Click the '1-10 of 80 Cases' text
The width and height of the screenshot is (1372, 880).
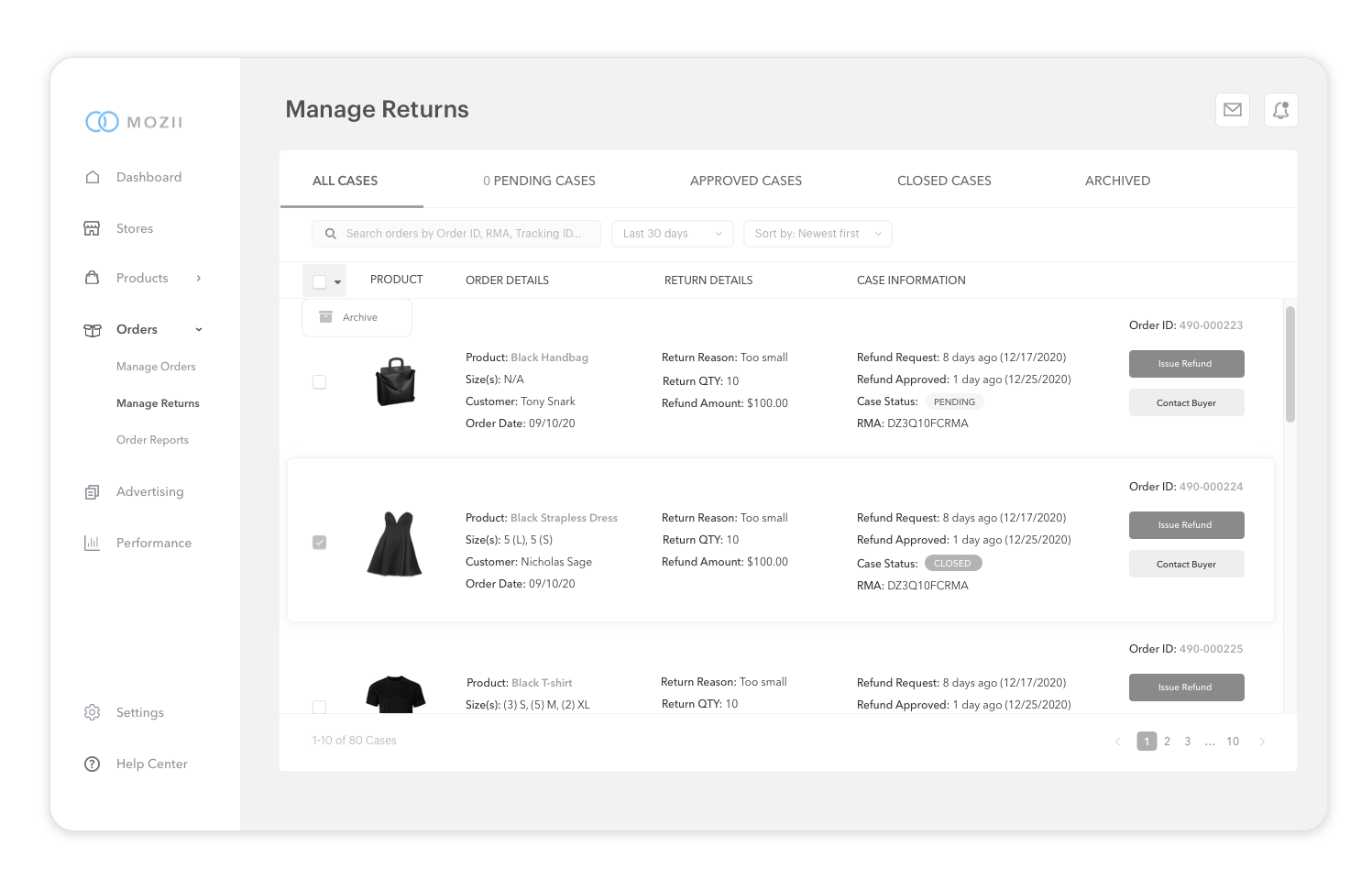click(354, 741)
